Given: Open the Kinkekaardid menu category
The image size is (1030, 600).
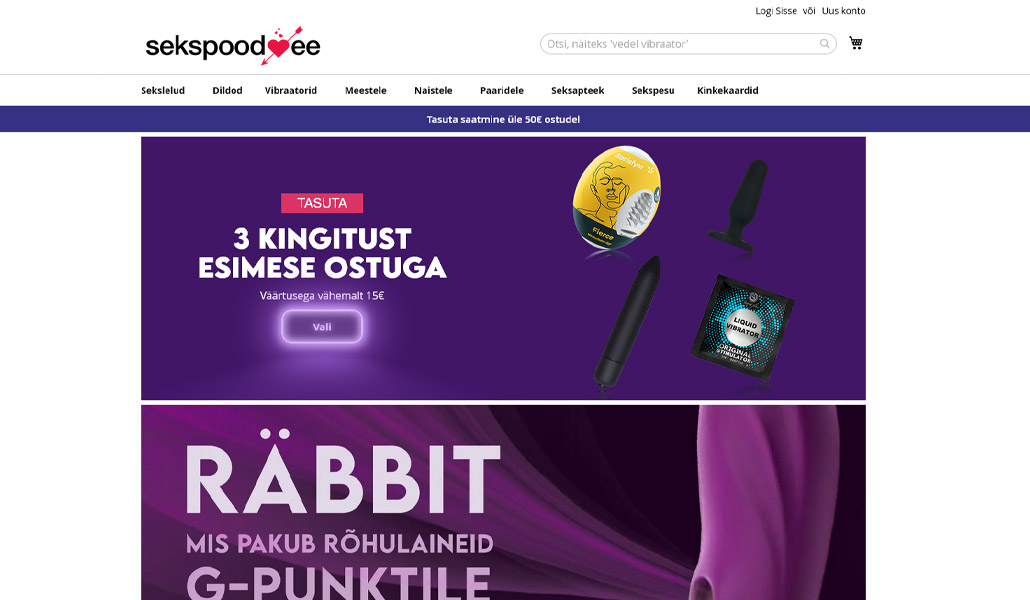Looking at the screenshot, I should coord(728,91).
